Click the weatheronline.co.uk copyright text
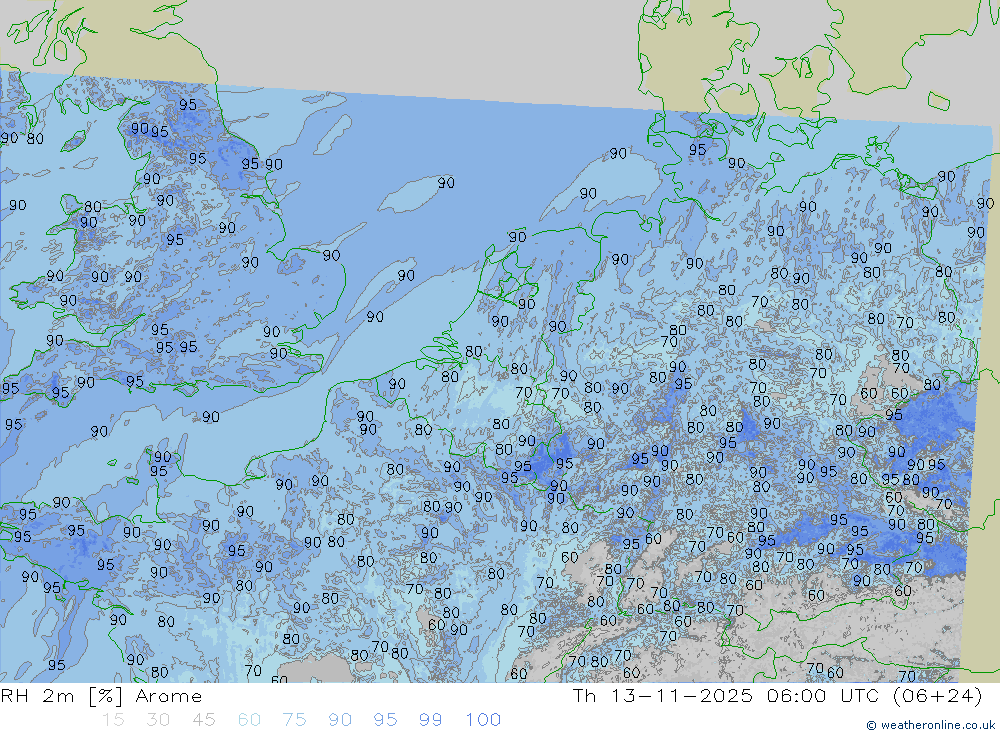 click(930, 725)
